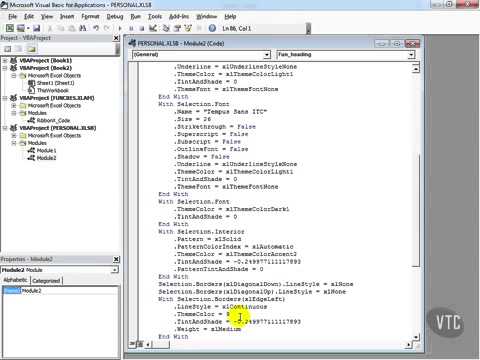
Task: Click the Properties Window toolbar icon
Action: click(177, 28)
